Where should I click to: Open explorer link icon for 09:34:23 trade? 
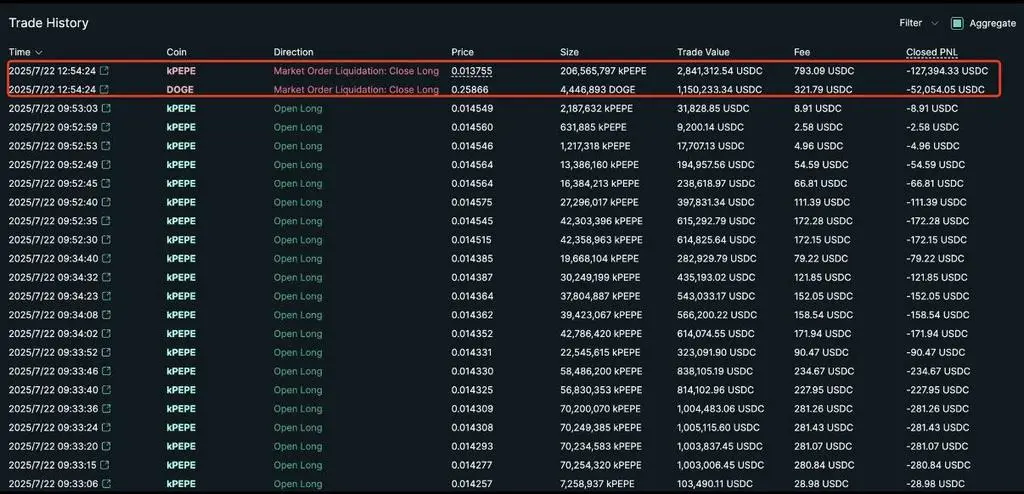[x=106, y=296]
